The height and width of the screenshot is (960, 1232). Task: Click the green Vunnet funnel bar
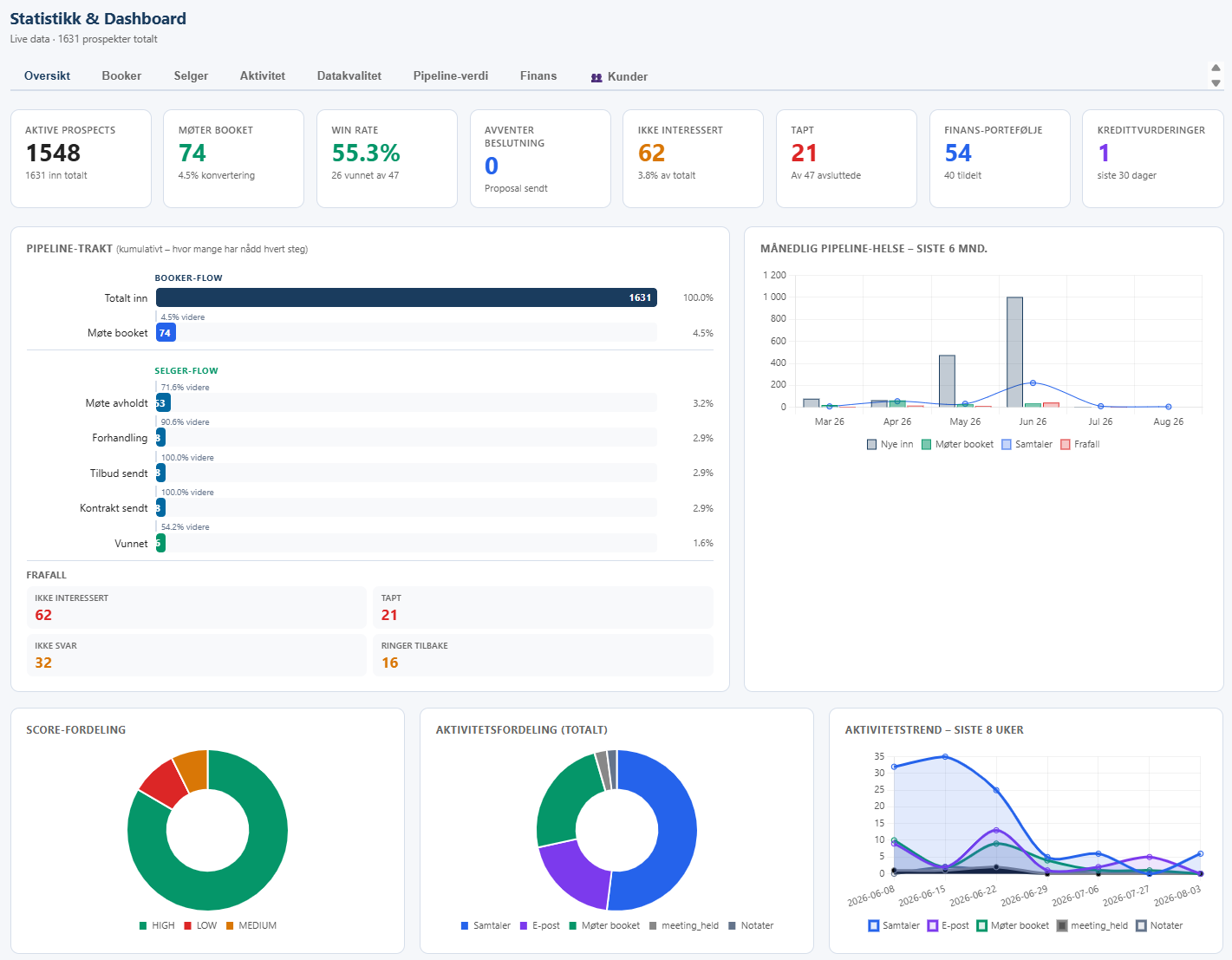click(x=160, y=544)
